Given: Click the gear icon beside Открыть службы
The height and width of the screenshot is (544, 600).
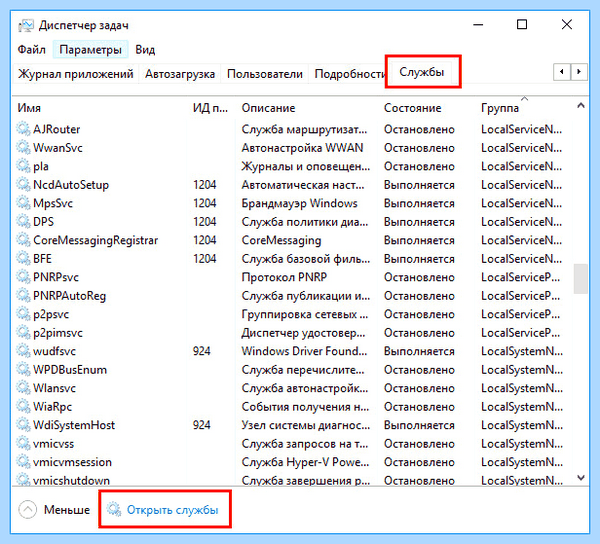Looking at the screenshot, I should click(x=114, y=509).
